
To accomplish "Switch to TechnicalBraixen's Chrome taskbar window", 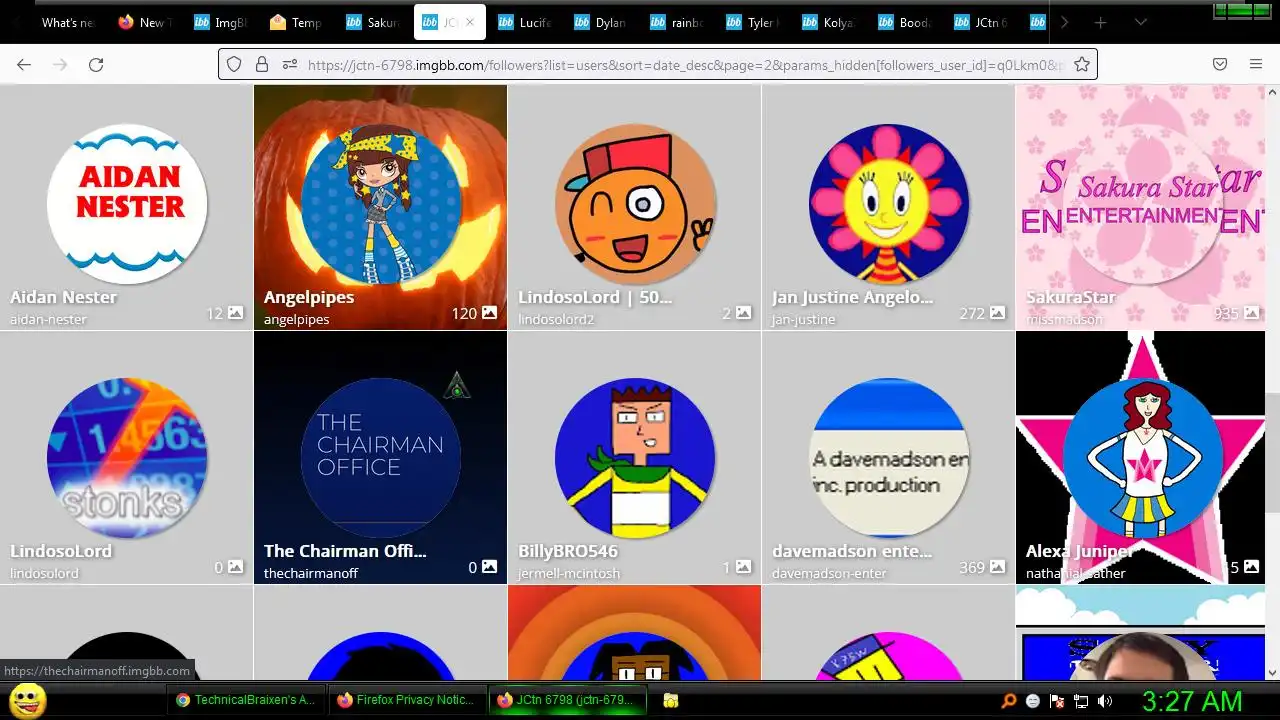I will 246,700.
